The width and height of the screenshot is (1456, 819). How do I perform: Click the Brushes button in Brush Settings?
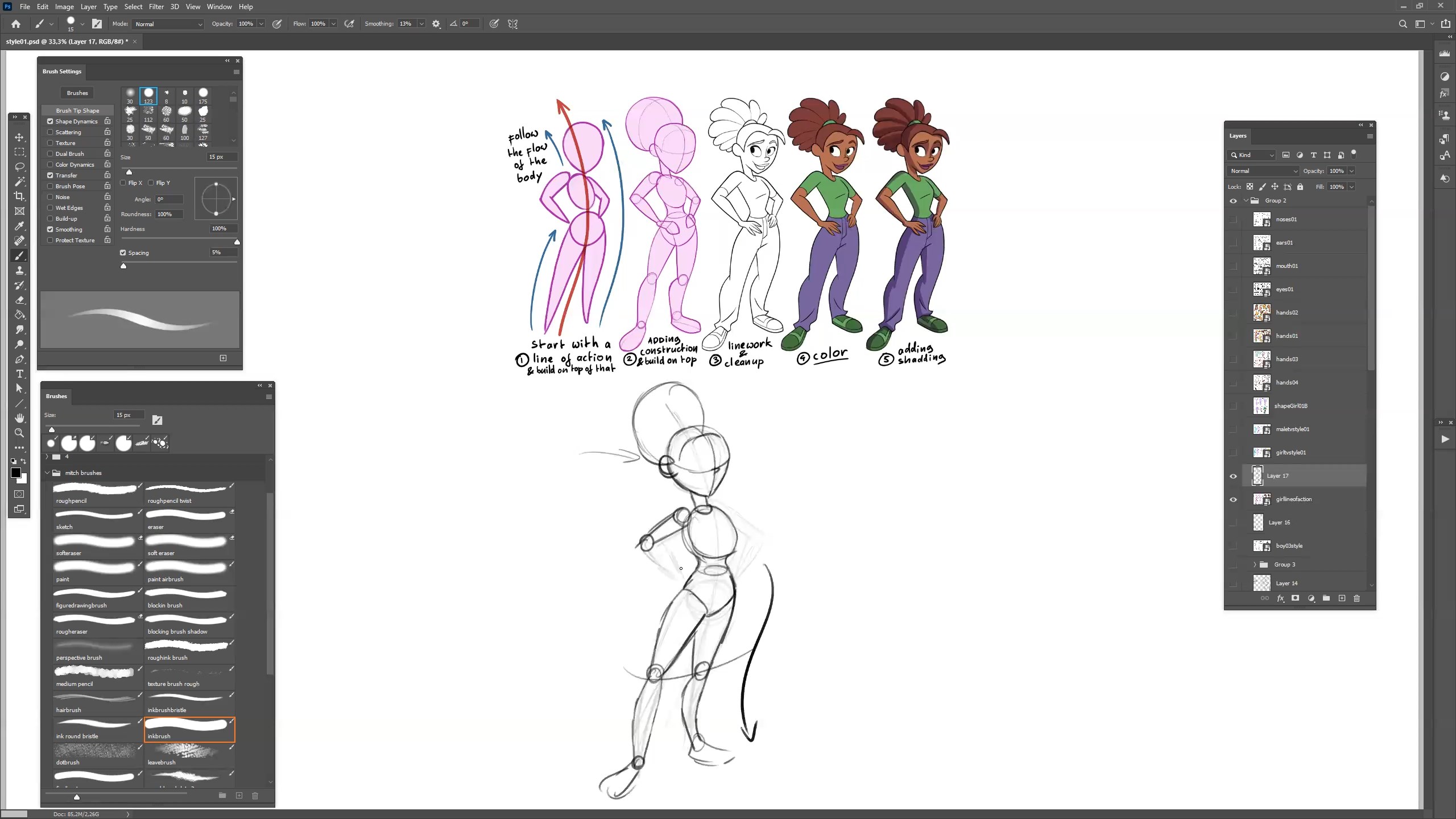click(x=77, y=93)
